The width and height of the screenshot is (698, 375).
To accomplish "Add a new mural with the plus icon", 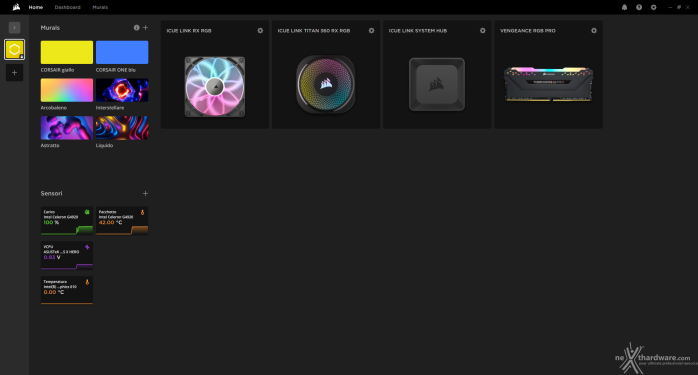I will [145, 28].
